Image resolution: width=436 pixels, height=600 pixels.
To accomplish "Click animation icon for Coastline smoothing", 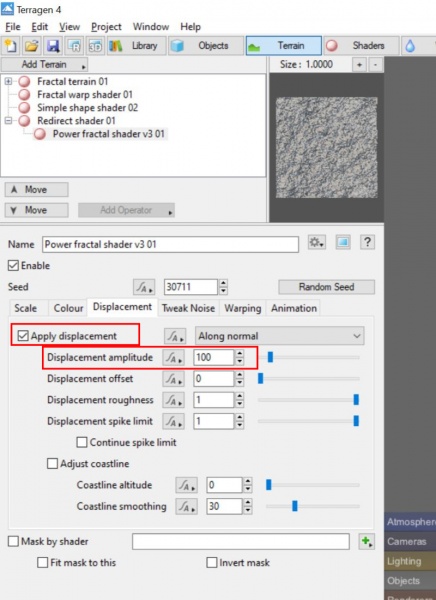I will [186, 506].
